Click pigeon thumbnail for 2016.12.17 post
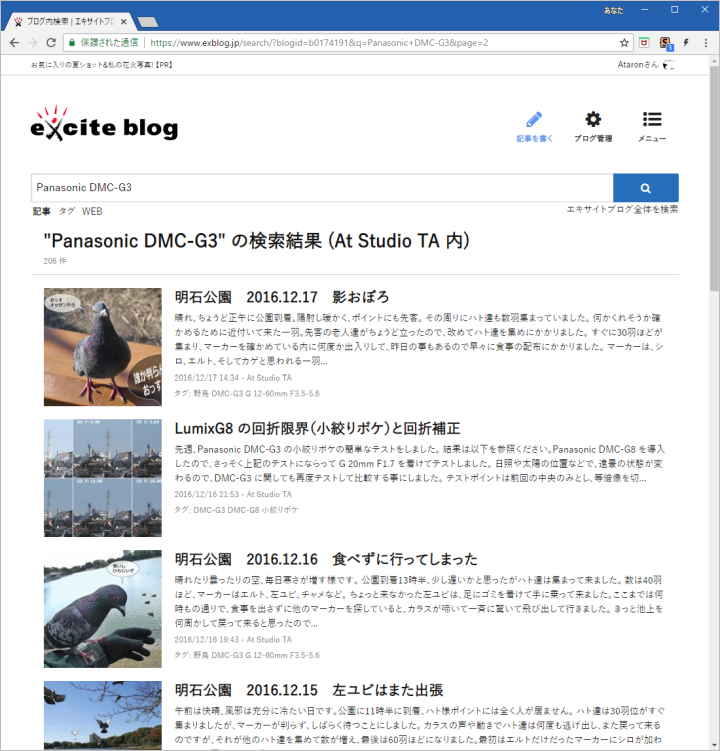This screenshot has height=751, width=720. pyautogui.click(x=103, y=347)
